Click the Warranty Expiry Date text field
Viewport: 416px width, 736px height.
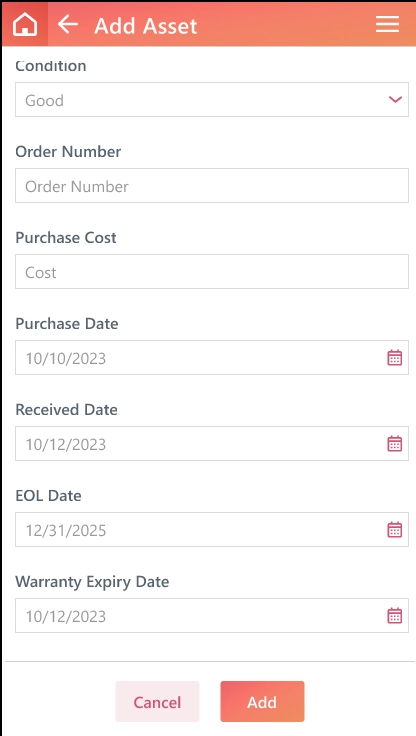coord(212,615)
